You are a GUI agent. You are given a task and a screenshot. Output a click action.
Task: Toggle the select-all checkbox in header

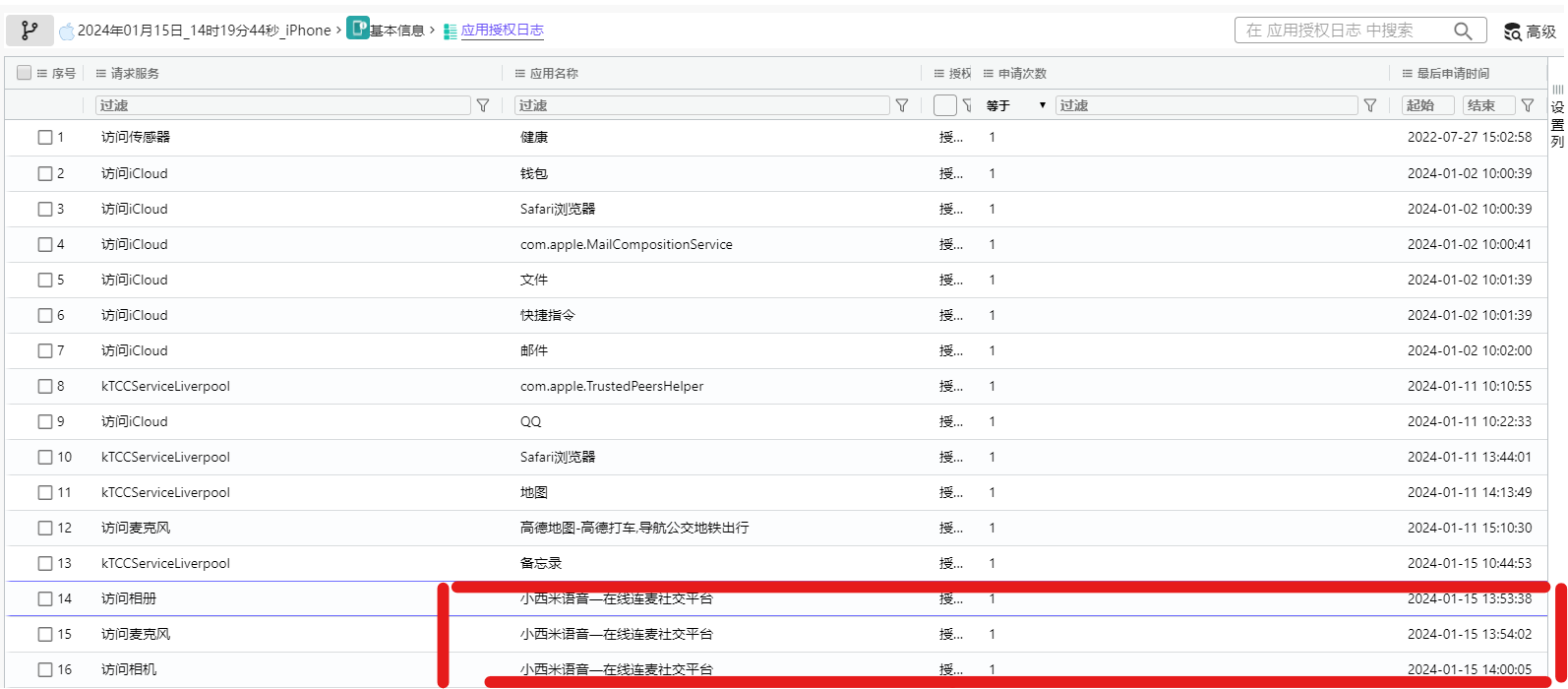(24, 73)
